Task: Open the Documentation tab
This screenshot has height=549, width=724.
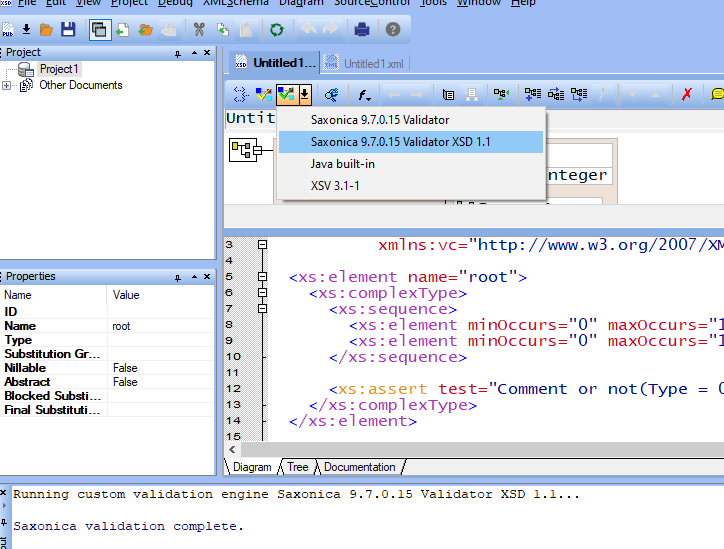Action: pos(359,467)
